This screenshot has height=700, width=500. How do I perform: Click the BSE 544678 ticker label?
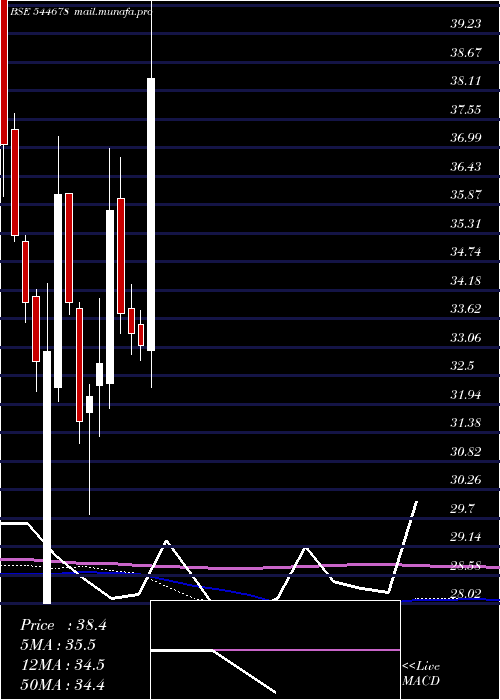tap(39, 12)
